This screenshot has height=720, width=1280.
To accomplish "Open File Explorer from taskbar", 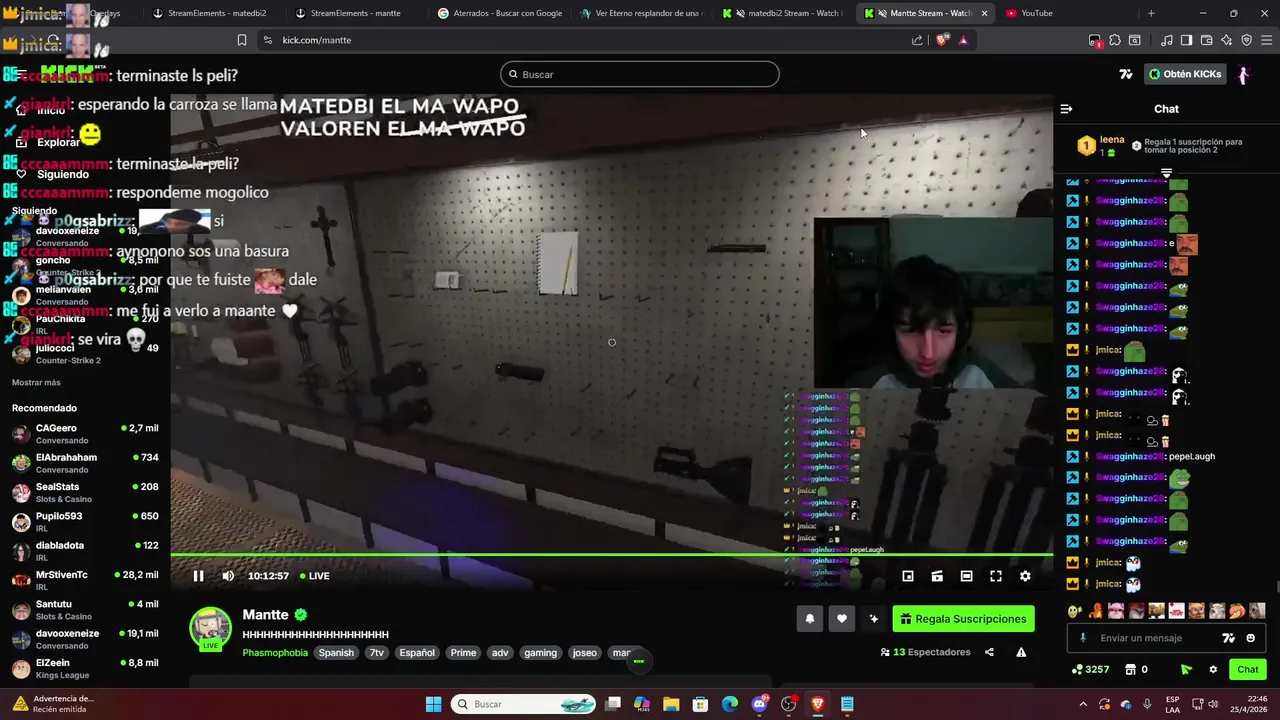I will (671, 704).
